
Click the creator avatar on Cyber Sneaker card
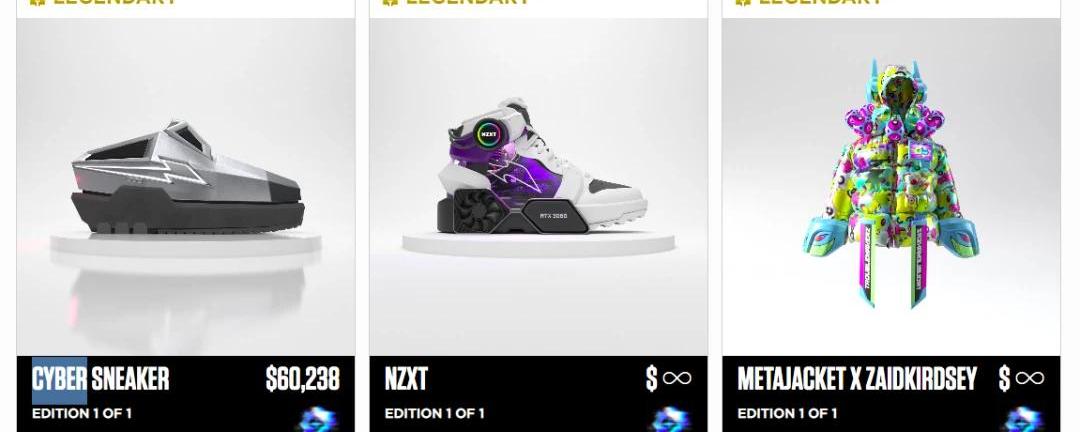coord(318,418)
